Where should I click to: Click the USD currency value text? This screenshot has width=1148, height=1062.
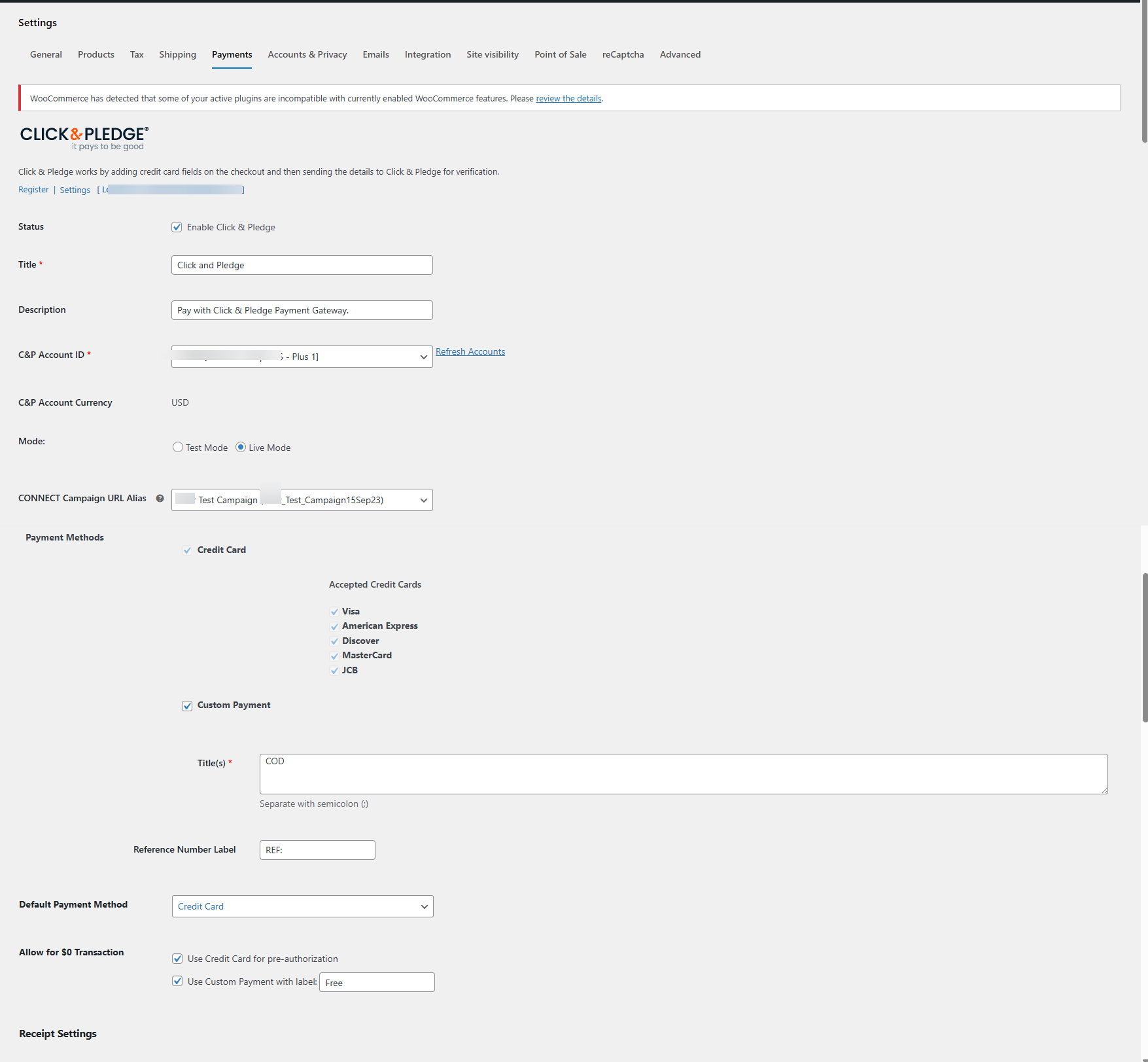click(180, 402)
